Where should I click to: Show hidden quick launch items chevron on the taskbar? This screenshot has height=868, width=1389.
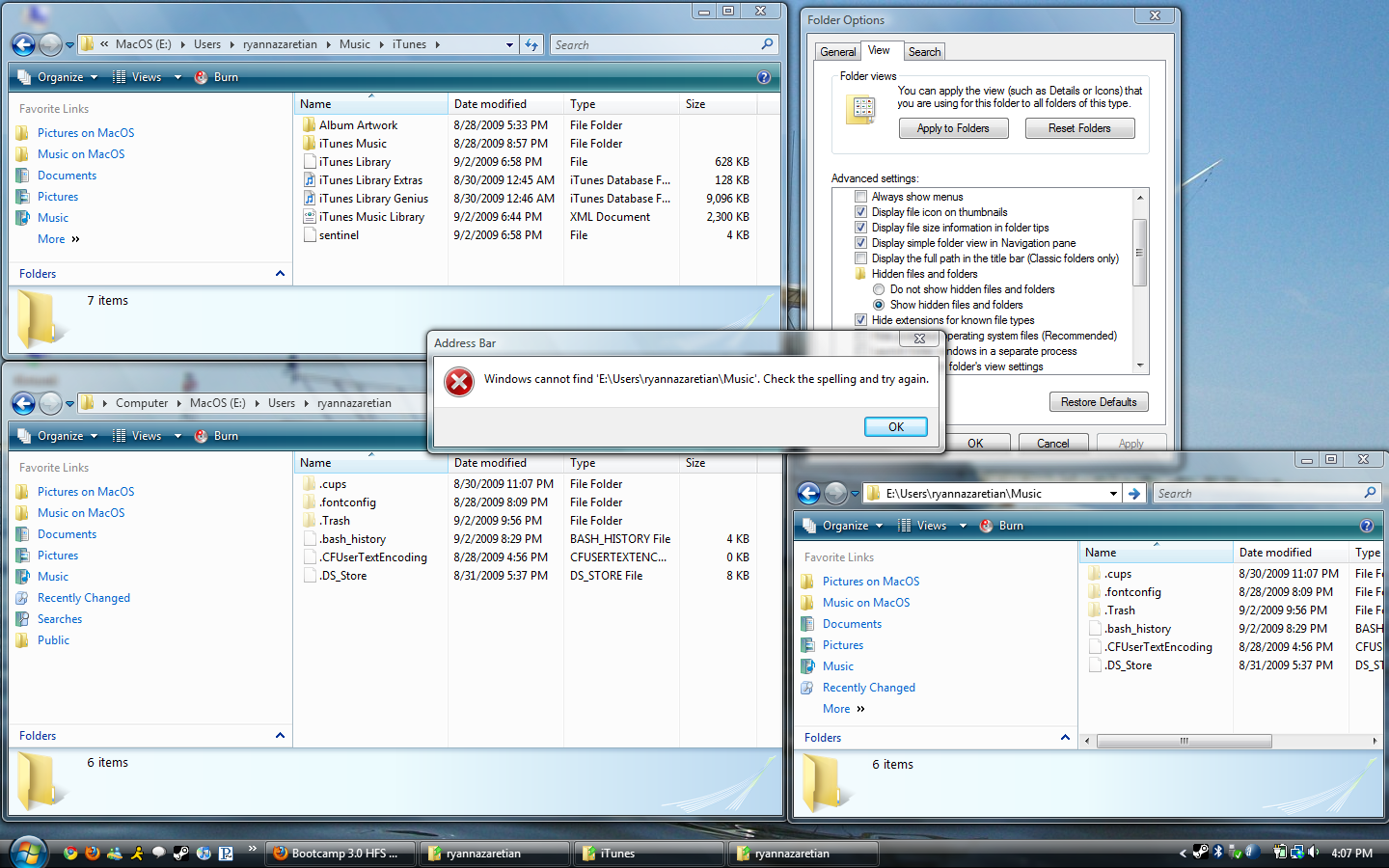click(x=253, y=849)
